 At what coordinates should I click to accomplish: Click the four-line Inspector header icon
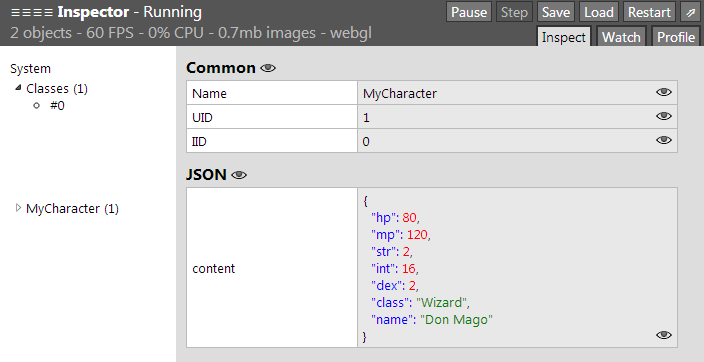point(31,13)
